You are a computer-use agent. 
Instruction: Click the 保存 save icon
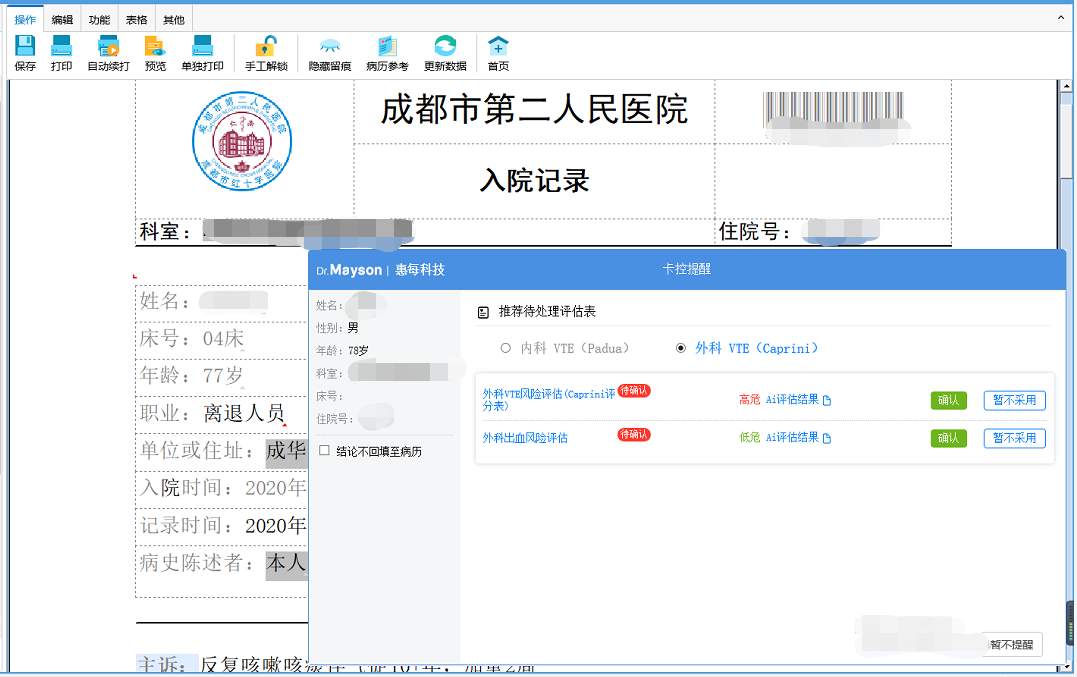[25, 46]
